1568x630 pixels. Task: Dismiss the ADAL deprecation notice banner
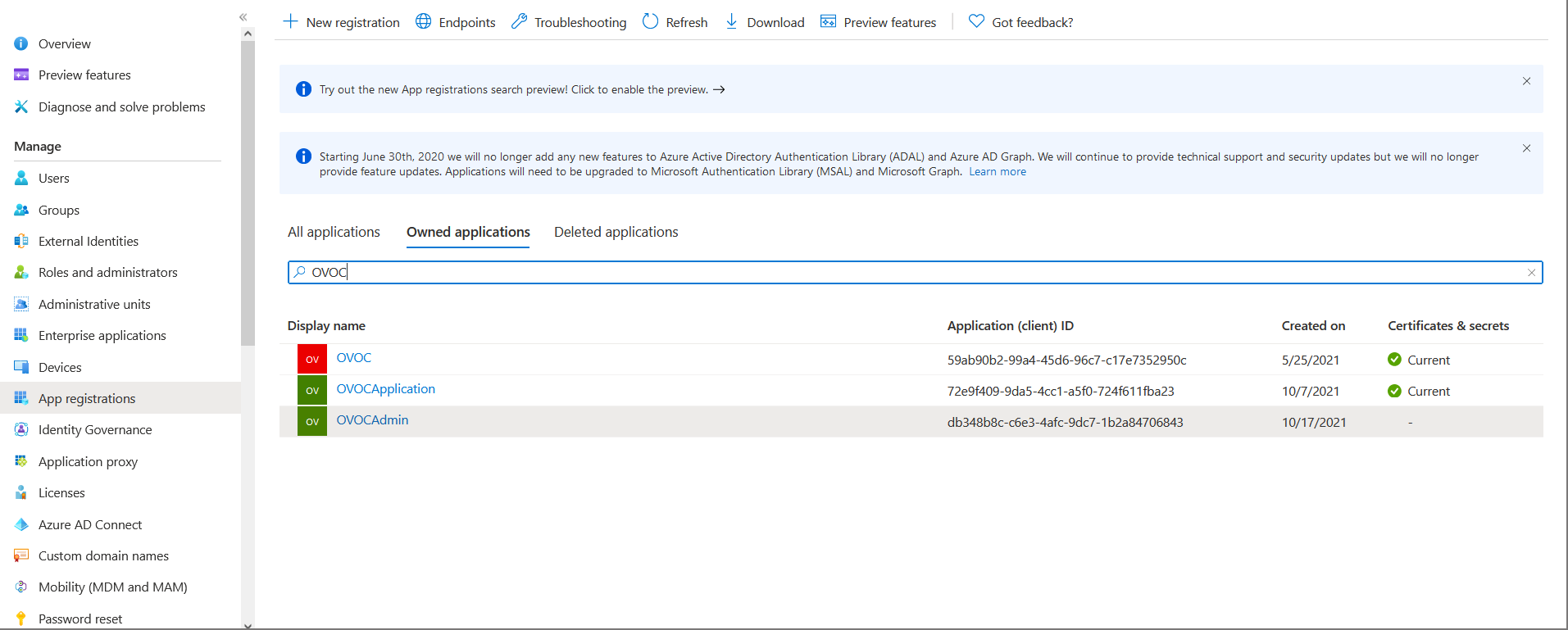click(1526, 148)
